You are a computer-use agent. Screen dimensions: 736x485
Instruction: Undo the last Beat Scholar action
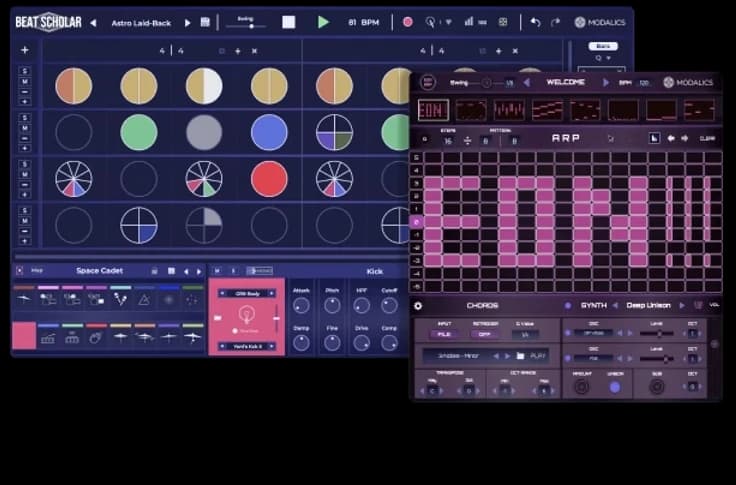pyautogui.click(x=535, y=22)
